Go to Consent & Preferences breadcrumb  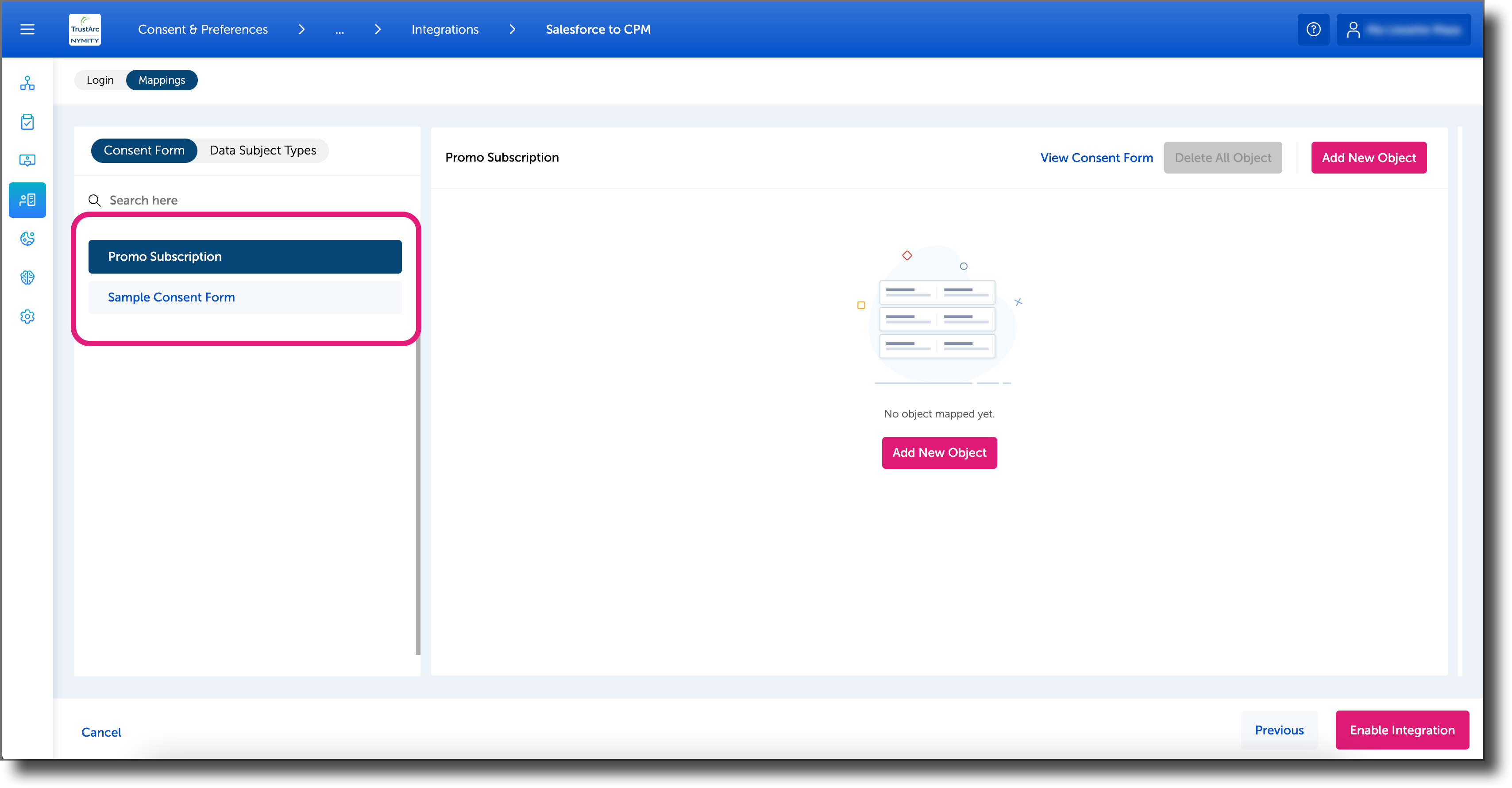[x=203, y=29]
